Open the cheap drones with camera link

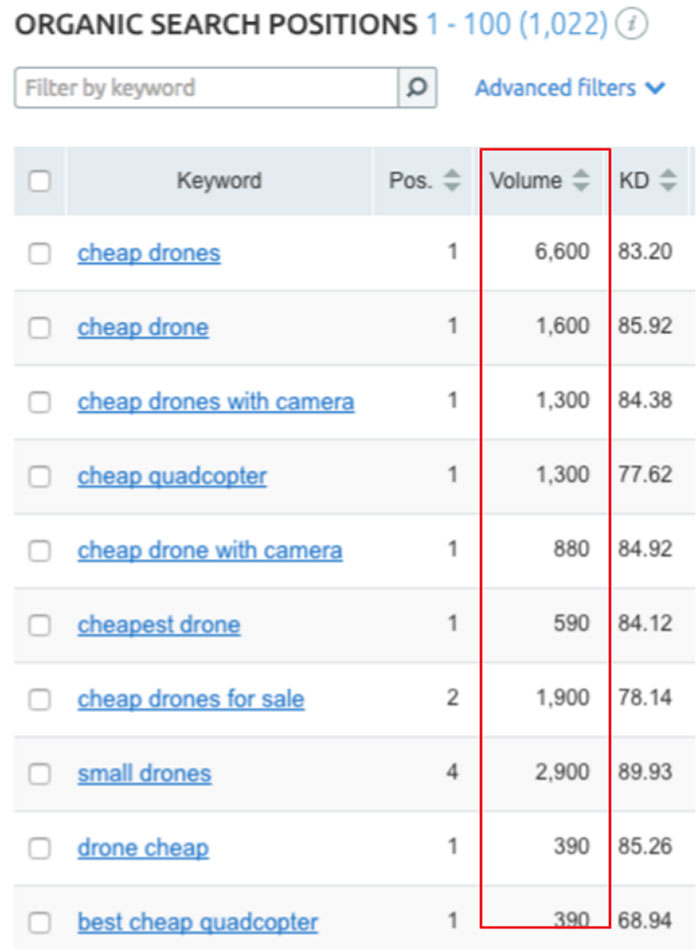[x=216, y=401]
